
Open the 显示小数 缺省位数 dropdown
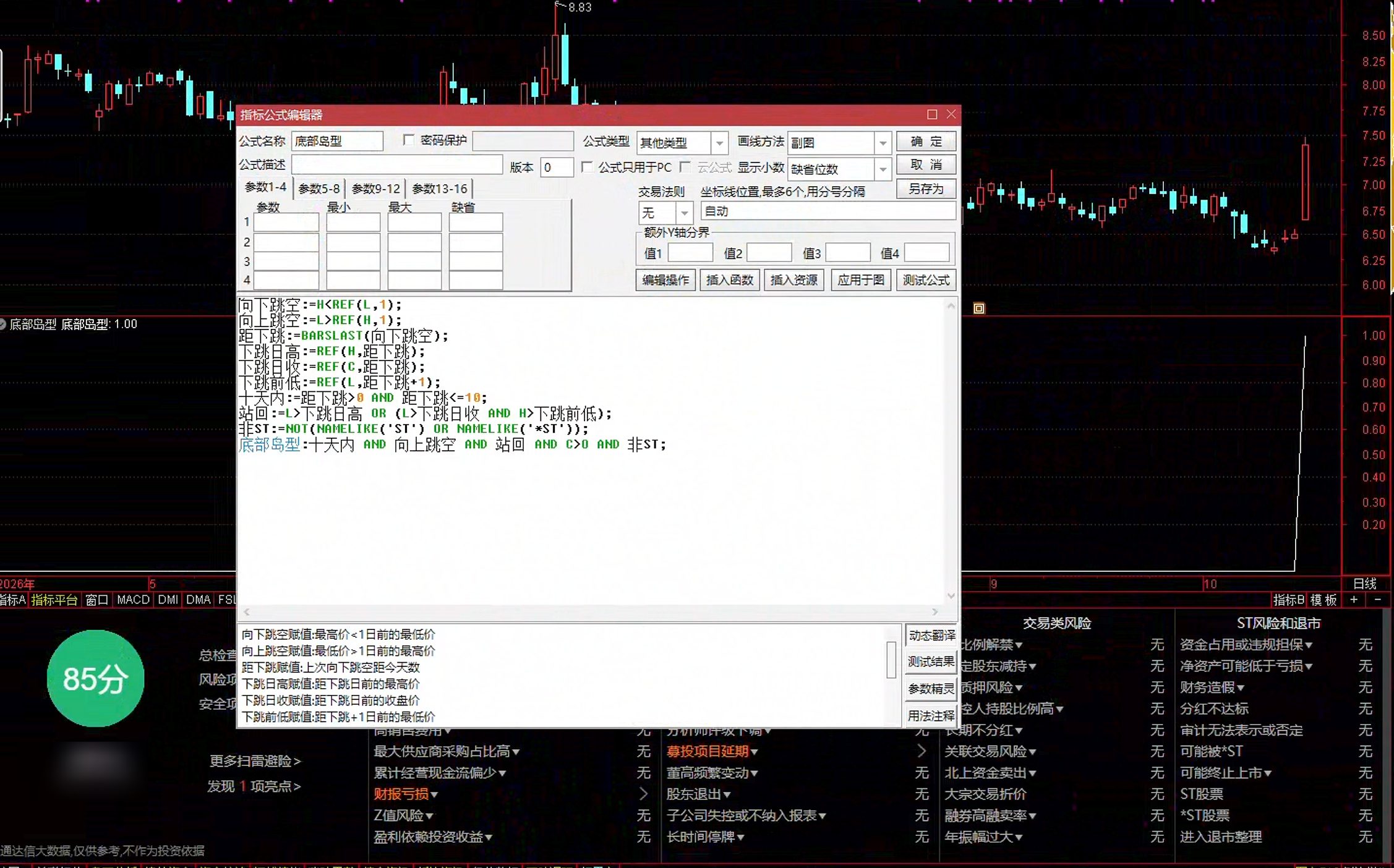point(883,169)
